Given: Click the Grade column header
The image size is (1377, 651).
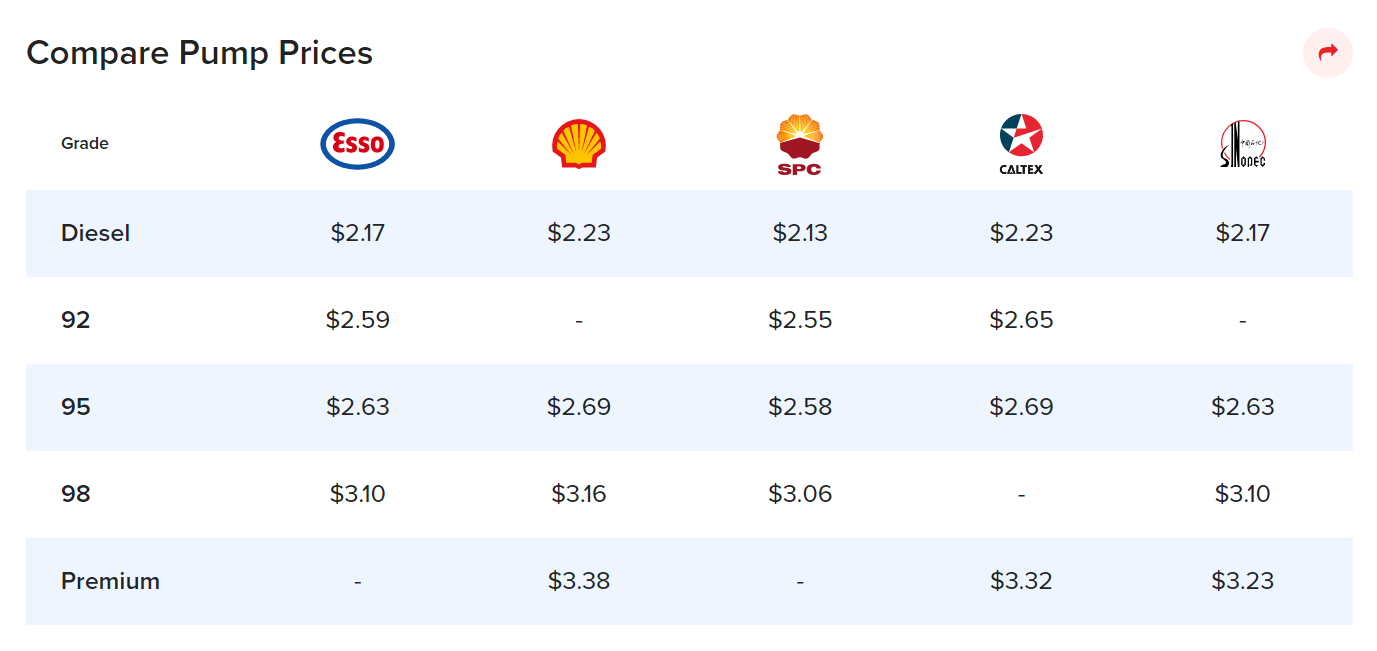Looking at the screenshot, I should click(85, 143).
